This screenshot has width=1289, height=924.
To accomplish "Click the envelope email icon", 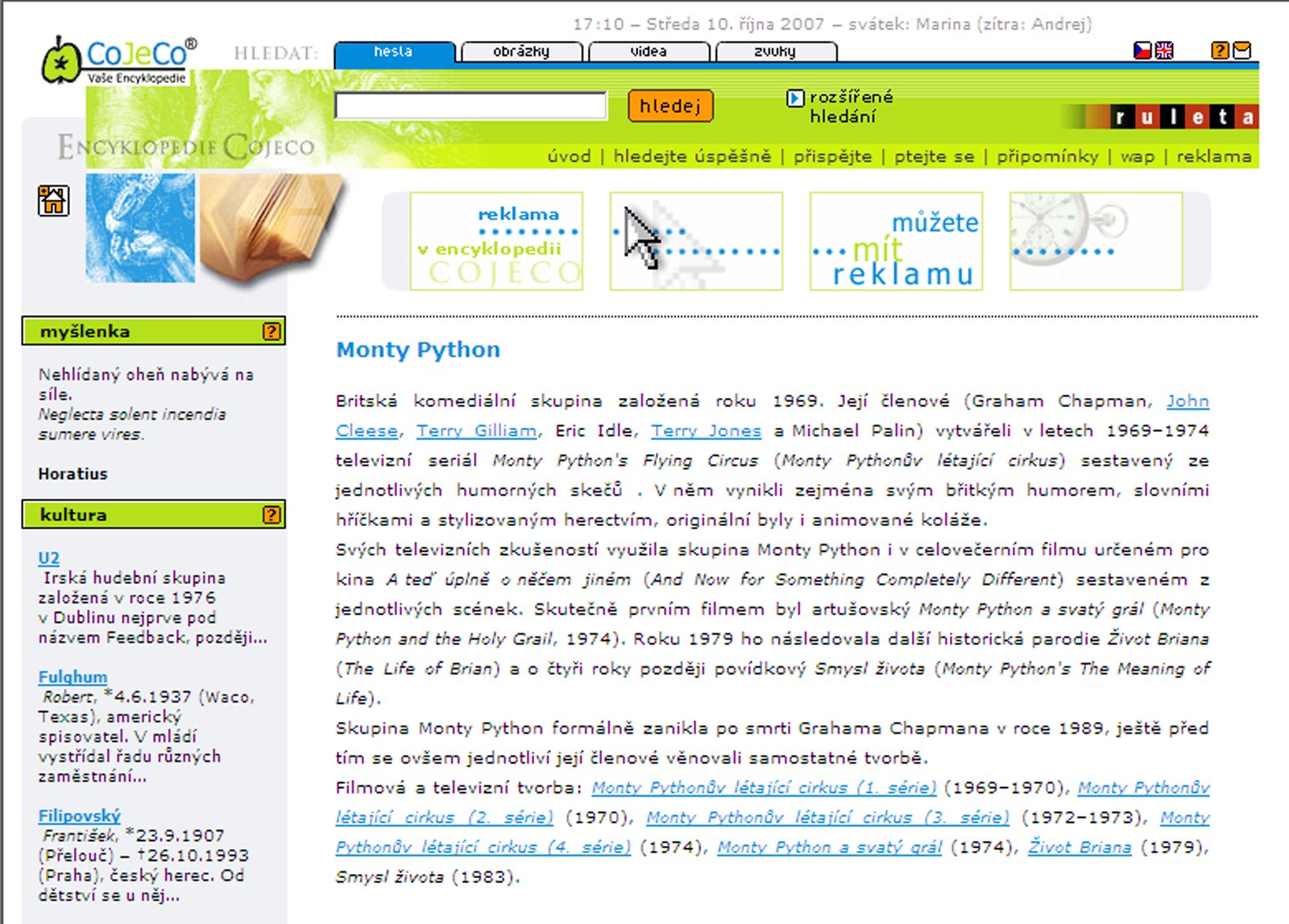I will pyautogui.click(x=1242, y=51).
